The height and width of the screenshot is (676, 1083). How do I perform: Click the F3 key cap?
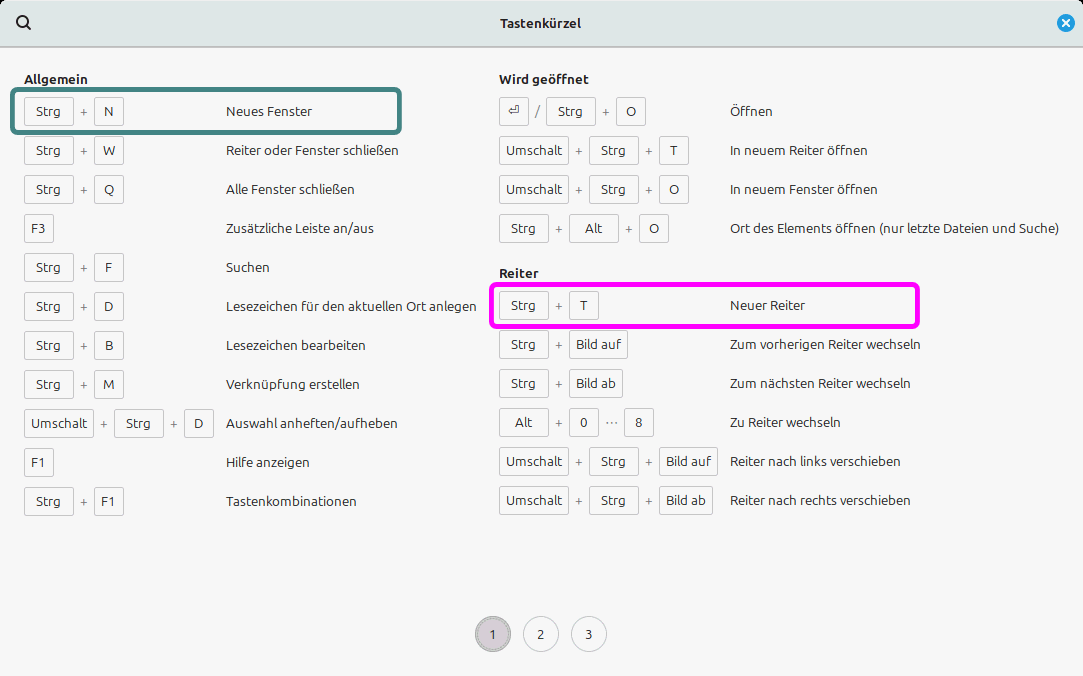(39, 228)
